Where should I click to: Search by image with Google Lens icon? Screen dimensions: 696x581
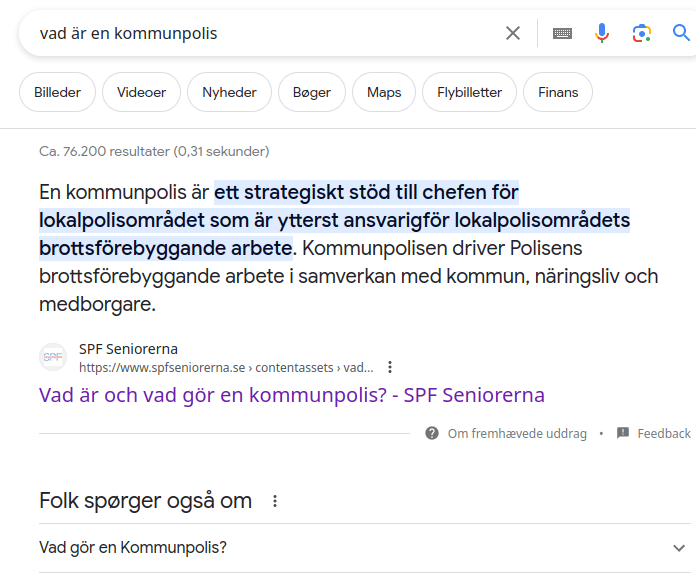click(x=642, y=33)
